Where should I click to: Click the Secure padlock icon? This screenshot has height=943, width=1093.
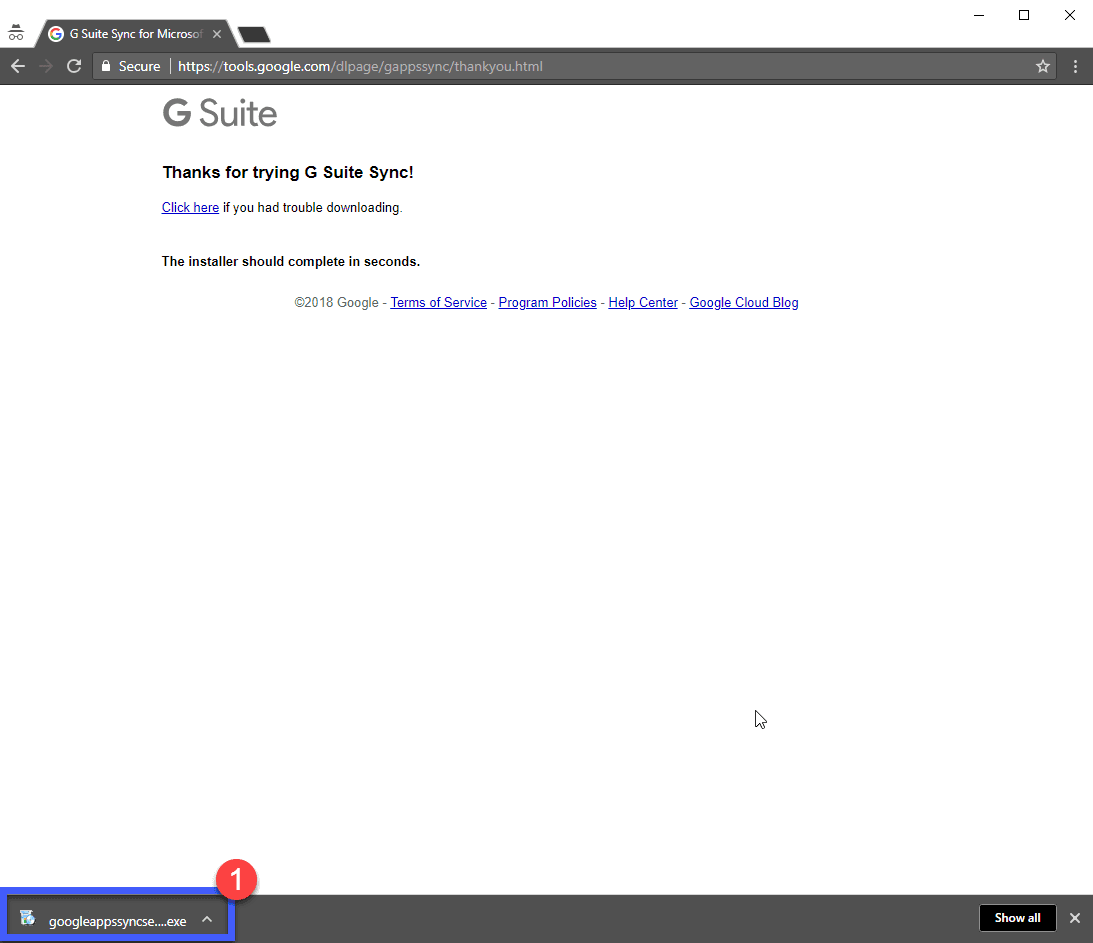[106, 66]
